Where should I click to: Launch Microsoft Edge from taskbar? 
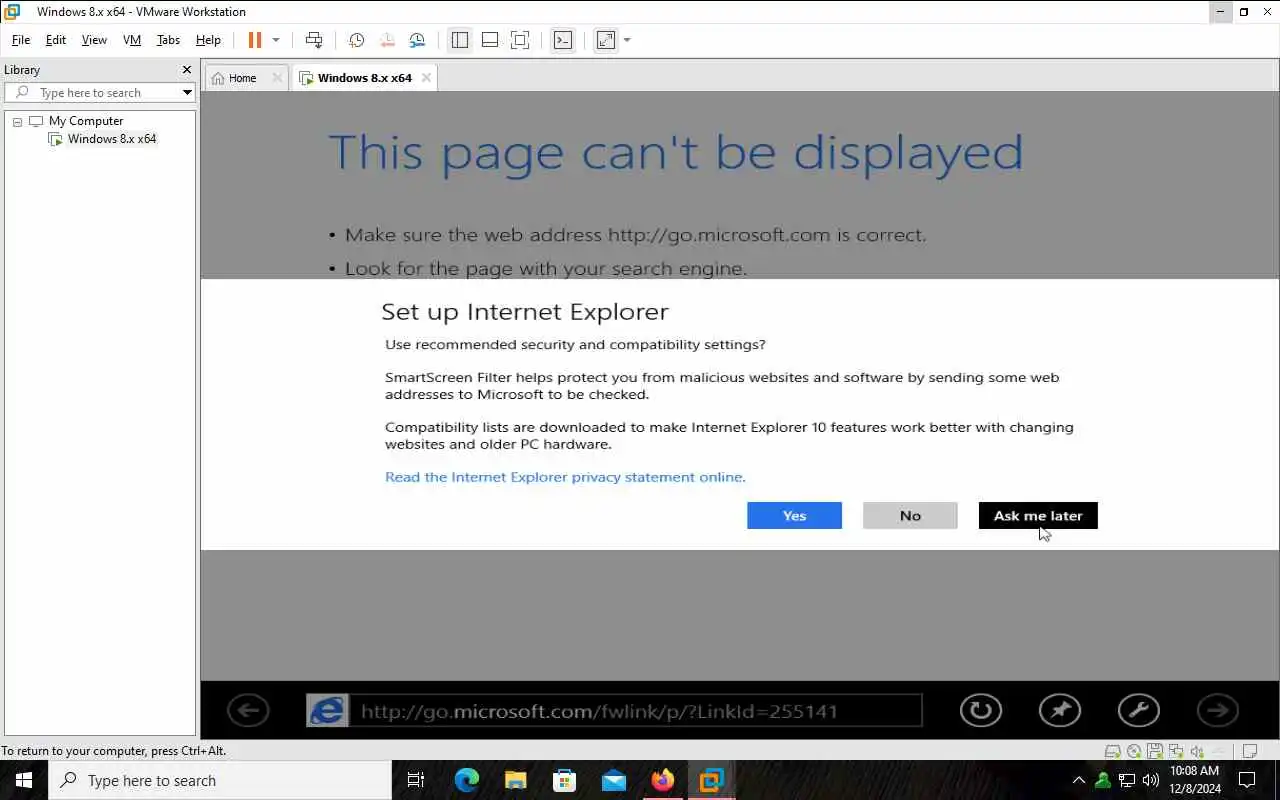[x=466, y=780]
